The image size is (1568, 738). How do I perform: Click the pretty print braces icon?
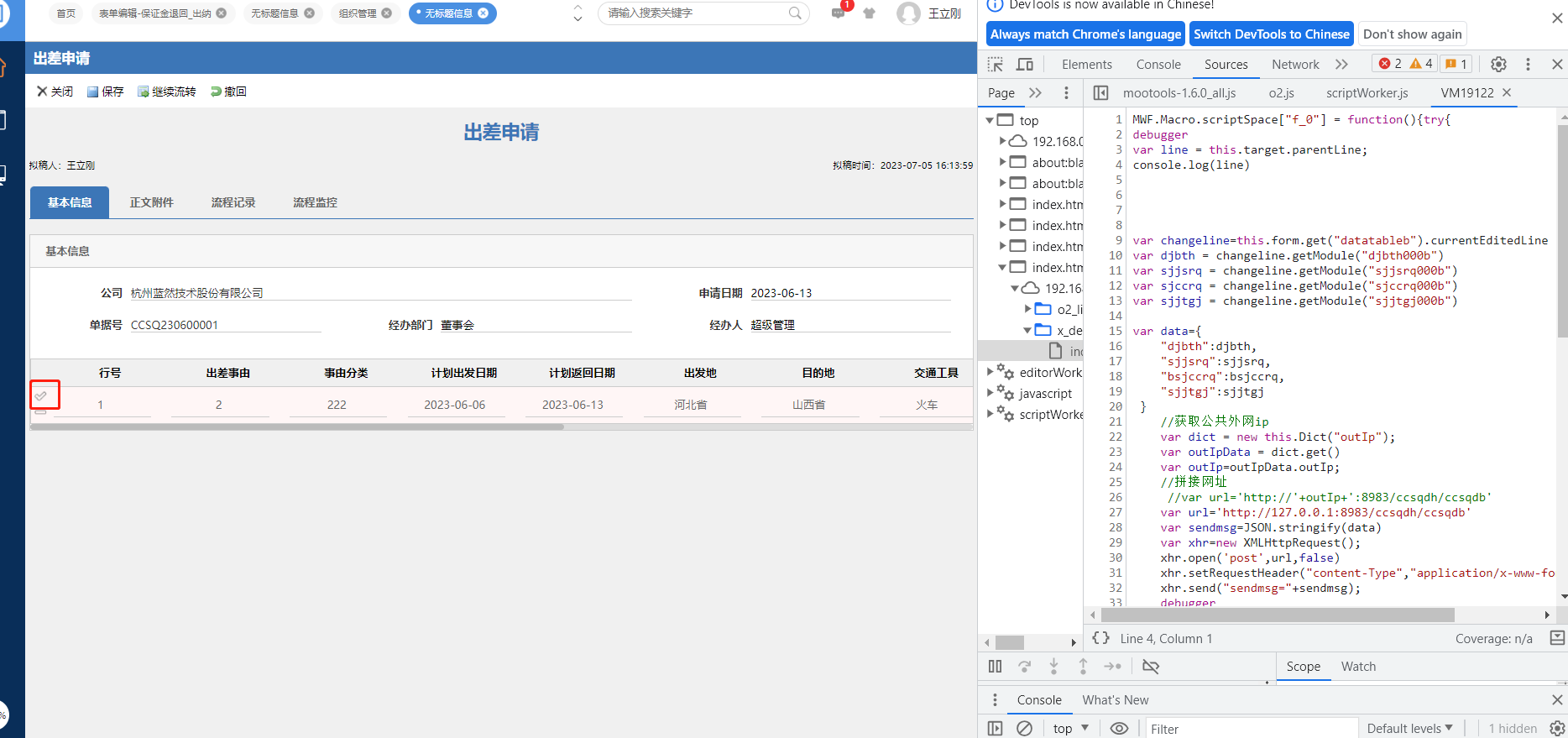point(1101,639)
